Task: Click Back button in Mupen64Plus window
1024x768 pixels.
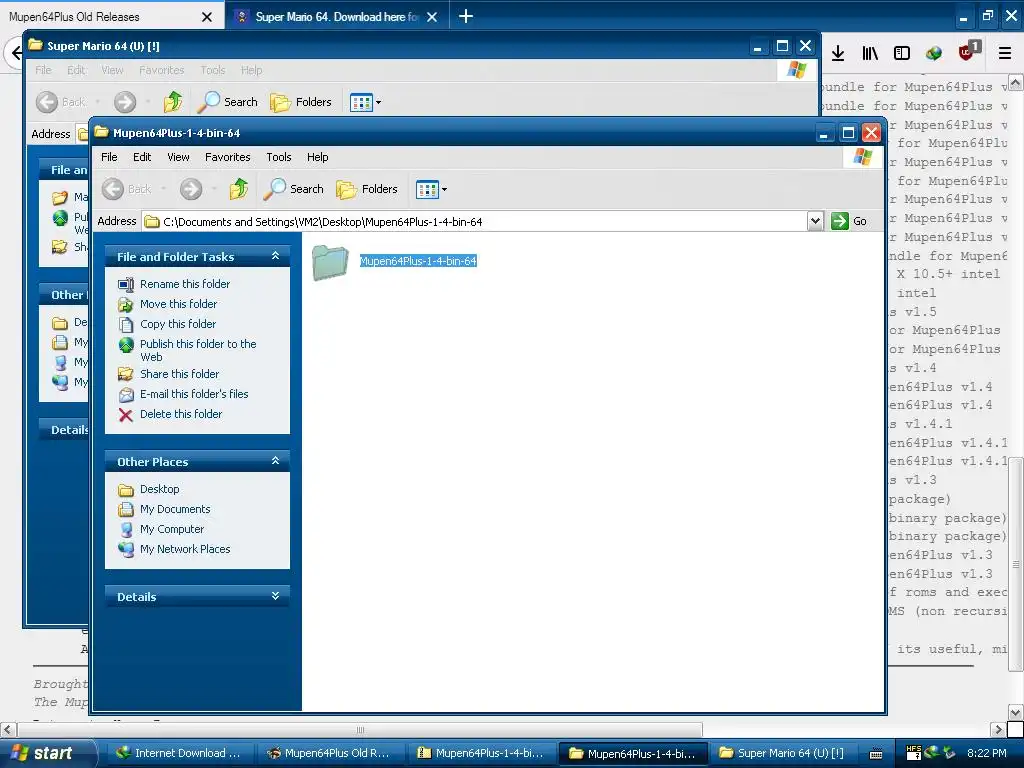Action: 127,189
